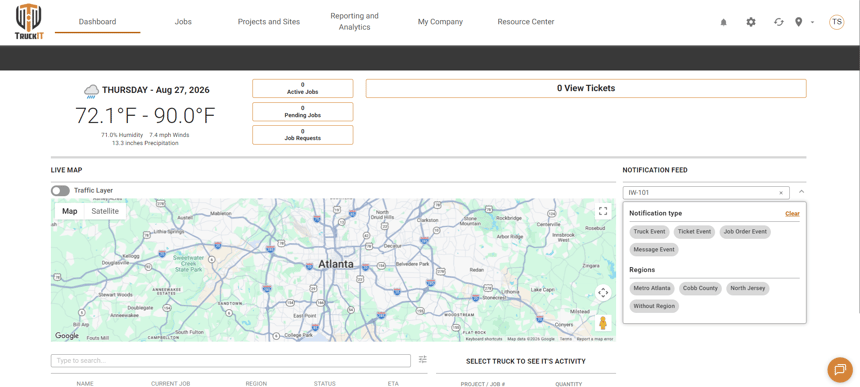
Task: Switch map to Map view
Action: pyautogui.click(x=70, y=212)
